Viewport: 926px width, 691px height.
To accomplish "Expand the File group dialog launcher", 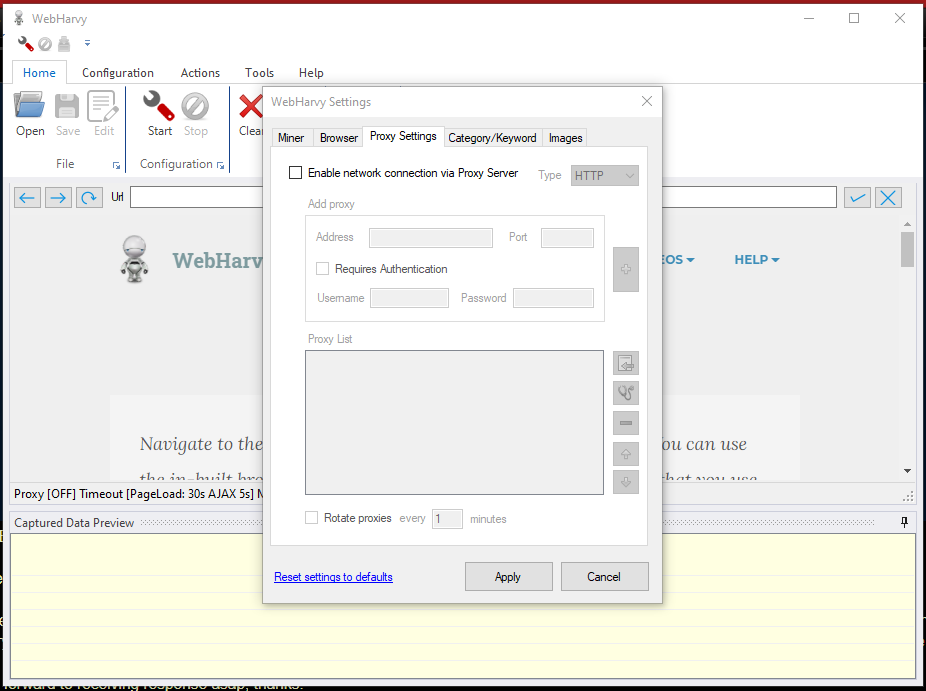I will click(x=116, y=166).
